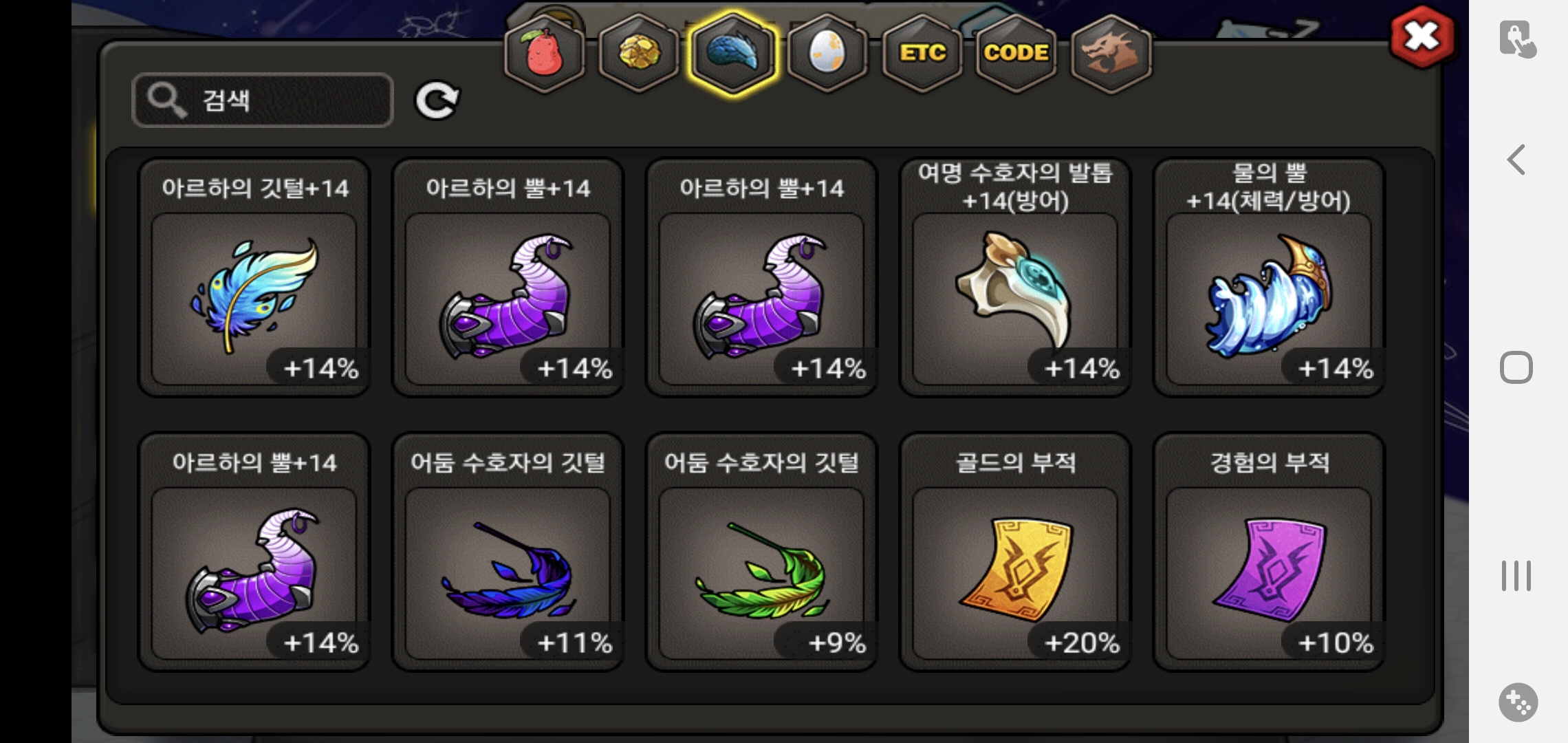Open the fruit food category tab
Viewport: 1568px width, 743px height.
(544, 53)
